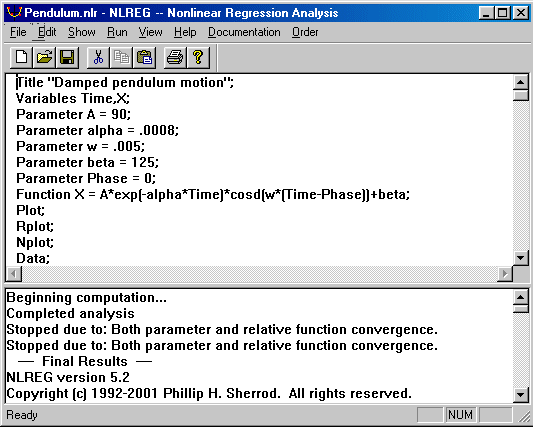Open a file with the folder icon
Image resolution: width=533 pixels, height=427 pixels.
click(45, 57)
